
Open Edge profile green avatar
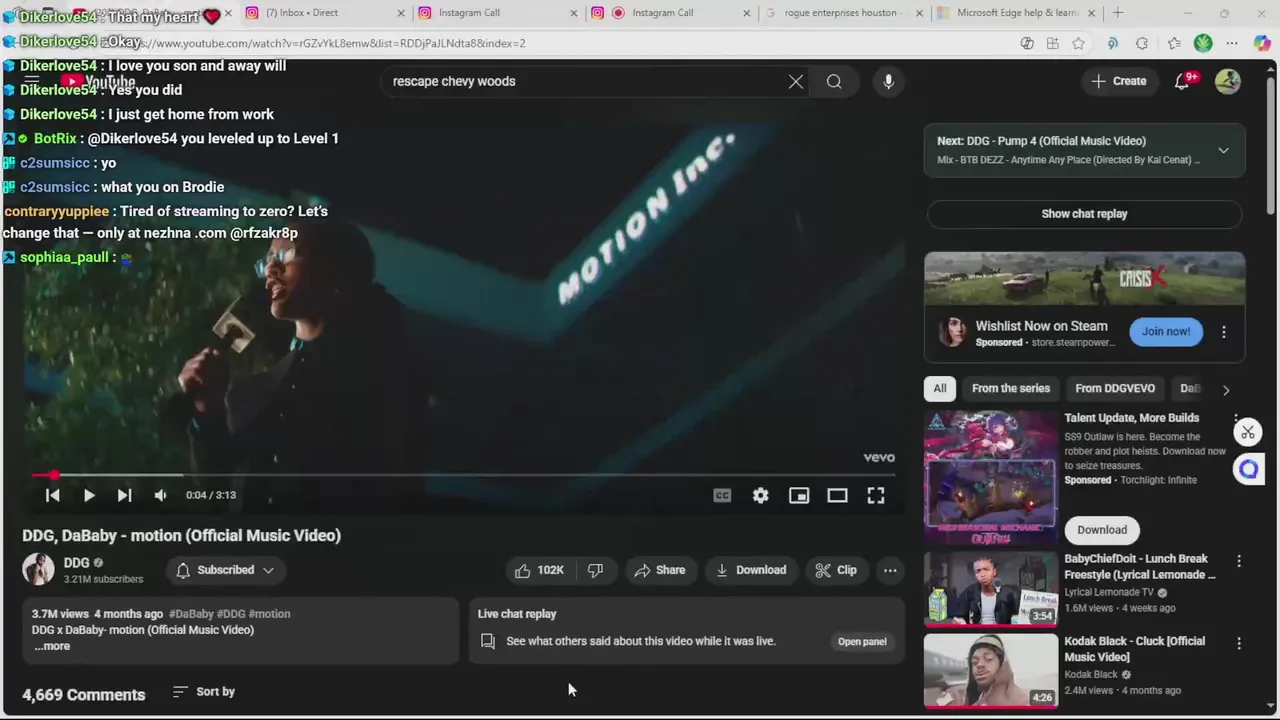click(1203, 43)
